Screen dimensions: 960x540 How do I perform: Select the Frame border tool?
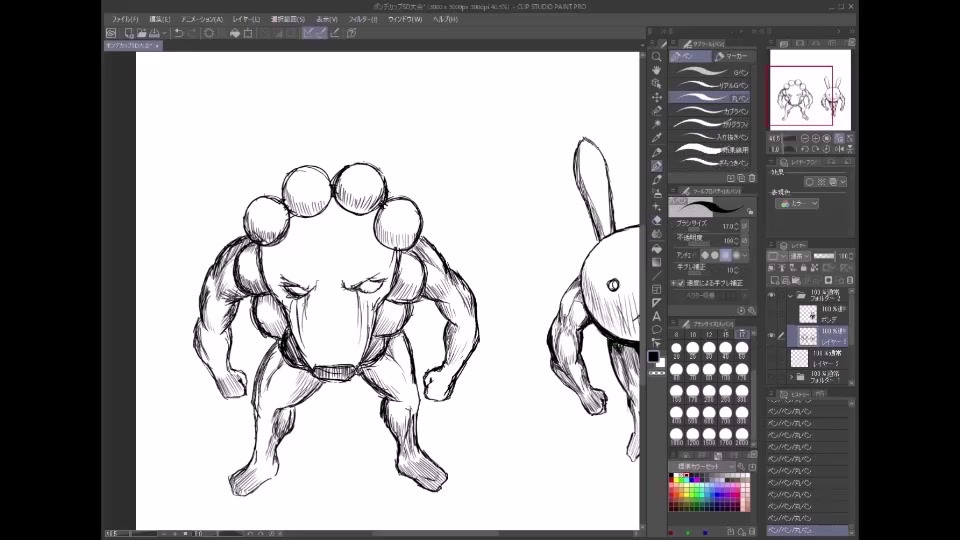point(656,289)
